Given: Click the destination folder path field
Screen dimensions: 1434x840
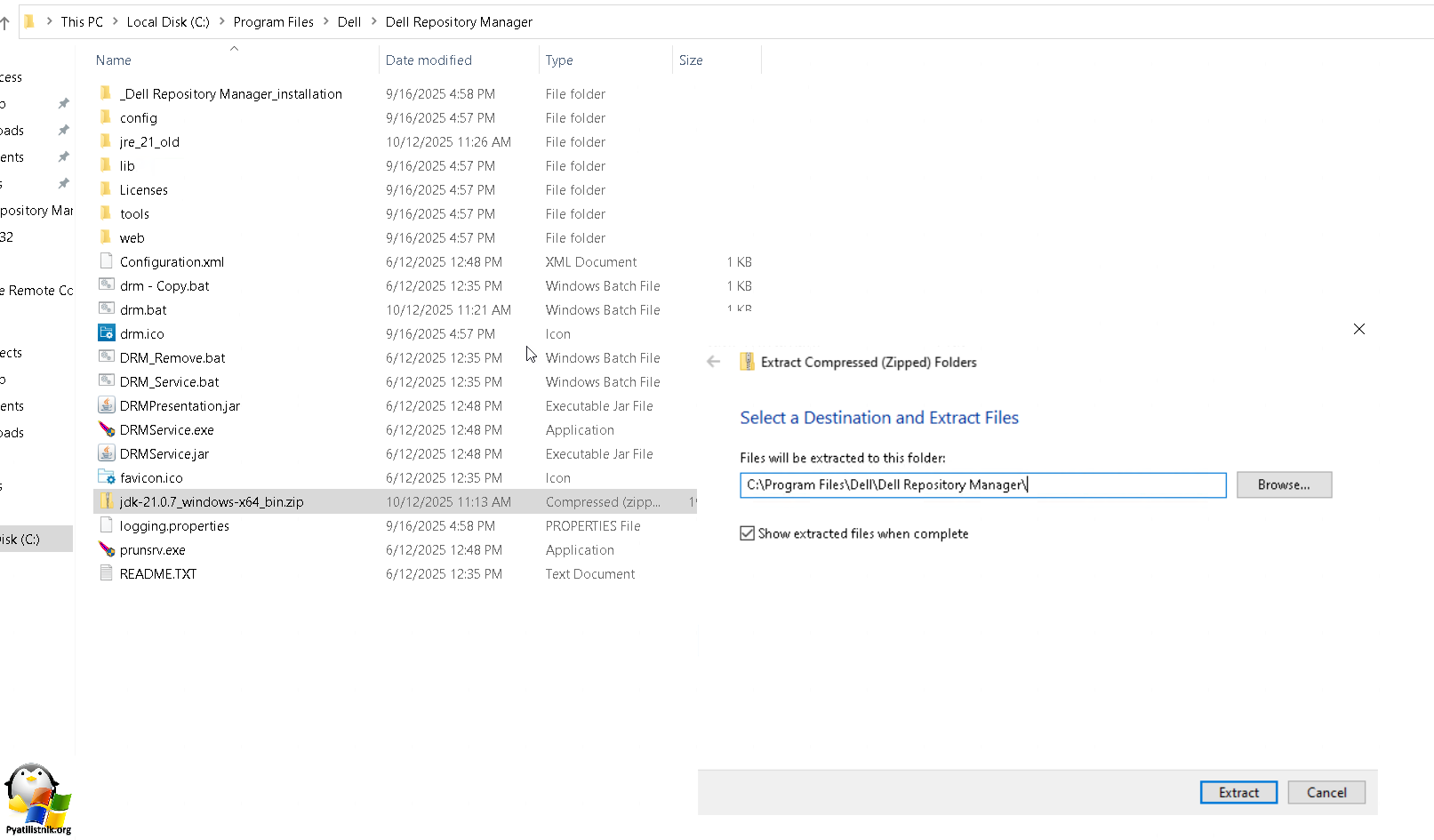Looking at the screenshot, I should pyautogui.click(x=982, y=484).
